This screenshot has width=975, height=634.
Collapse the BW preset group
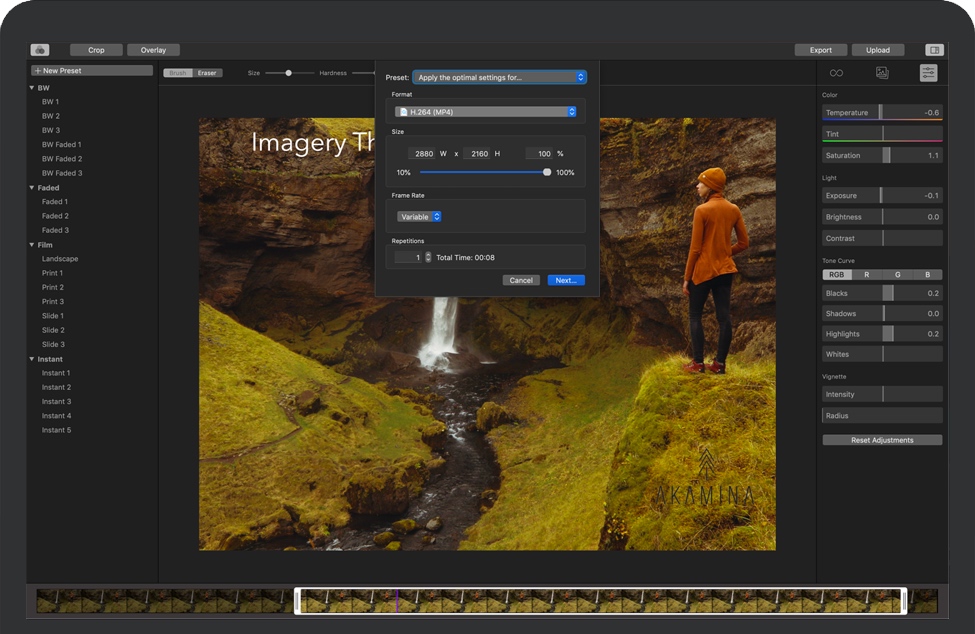click(32, 88)
